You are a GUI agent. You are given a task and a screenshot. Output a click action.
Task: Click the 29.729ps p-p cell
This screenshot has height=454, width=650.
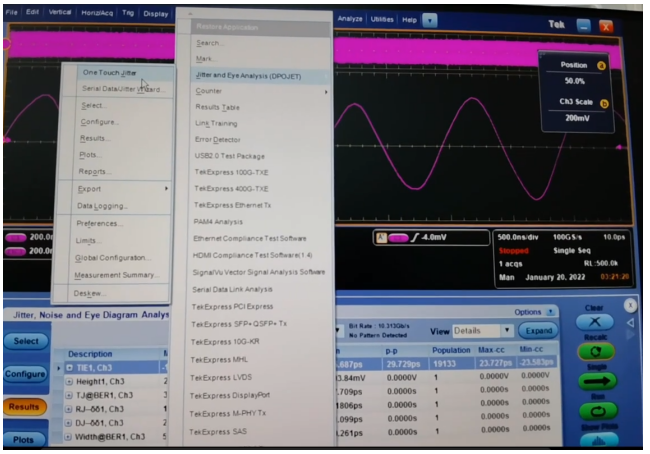(403, 364)
